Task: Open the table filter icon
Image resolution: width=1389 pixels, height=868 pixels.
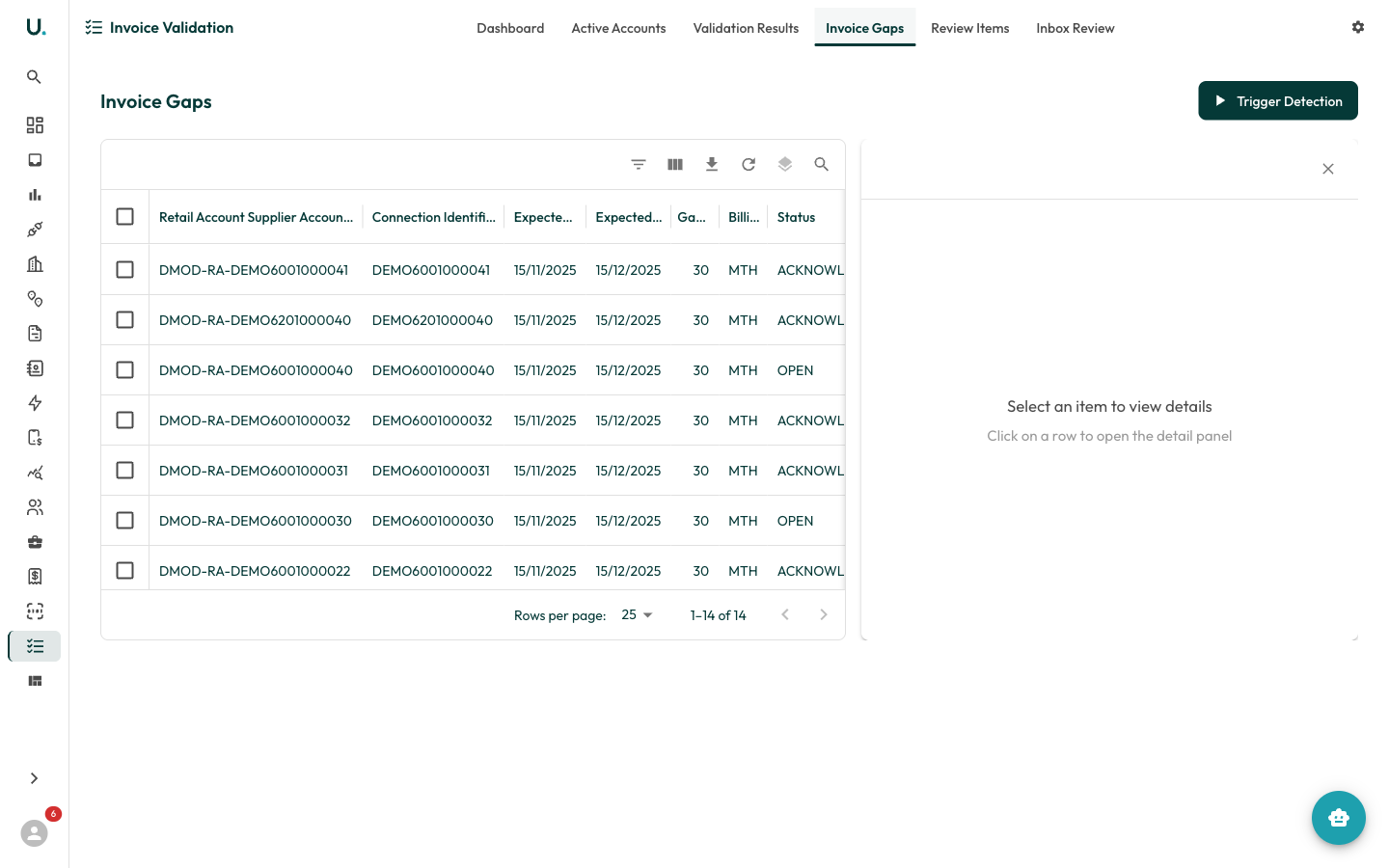Action: tap(639, 164)
